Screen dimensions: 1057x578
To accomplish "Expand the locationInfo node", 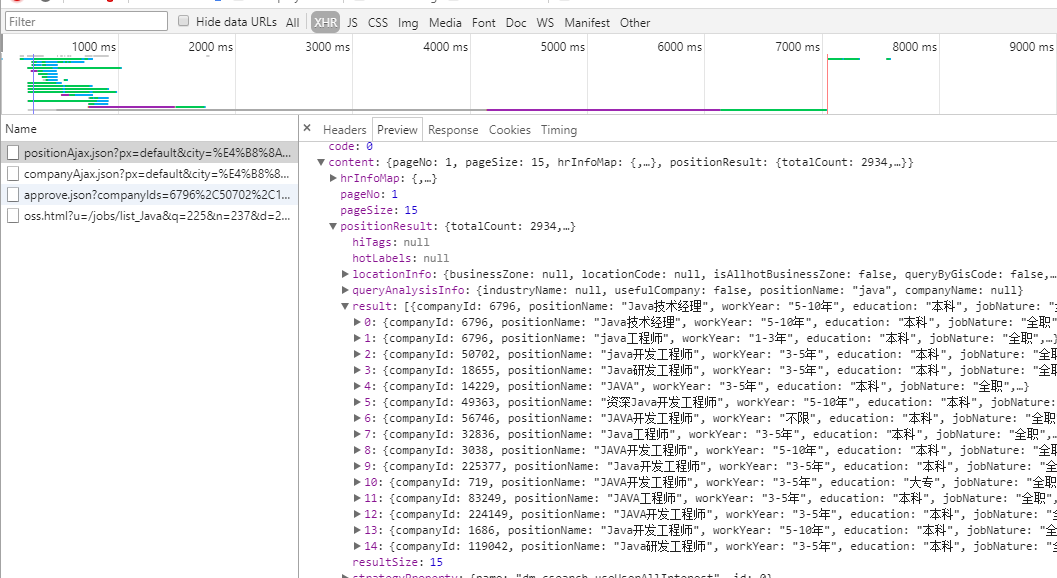I will click(x=345, y=274).
